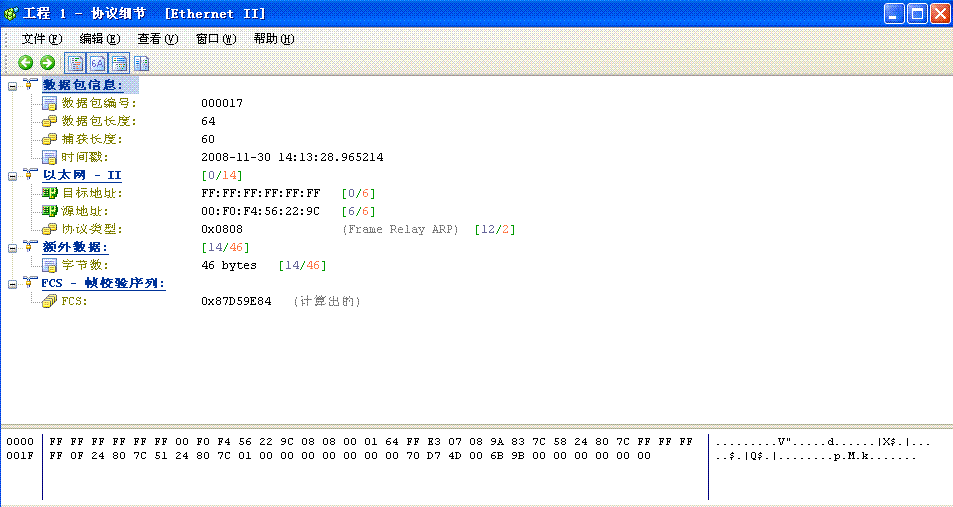This screenshot has height=507, width=953.
Task: Click second row of ASCII dump
Action: click(815, 457)
